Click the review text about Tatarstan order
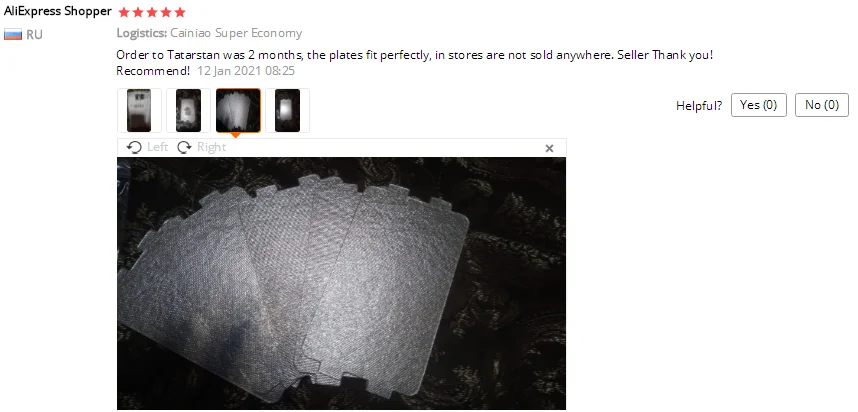 (415, 55)
